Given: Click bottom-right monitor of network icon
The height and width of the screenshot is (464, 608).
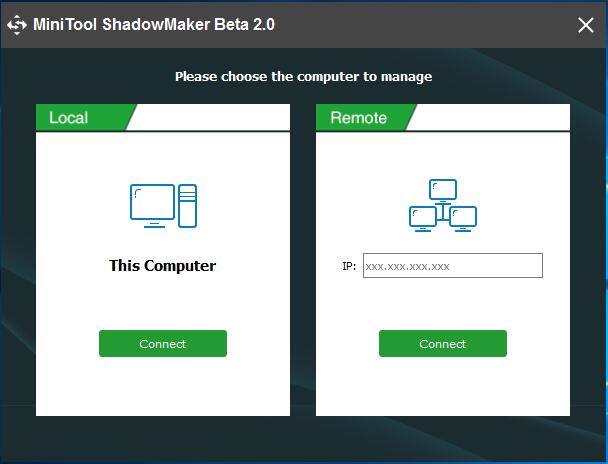Looking at the screenshot, I should click(463, 218).
